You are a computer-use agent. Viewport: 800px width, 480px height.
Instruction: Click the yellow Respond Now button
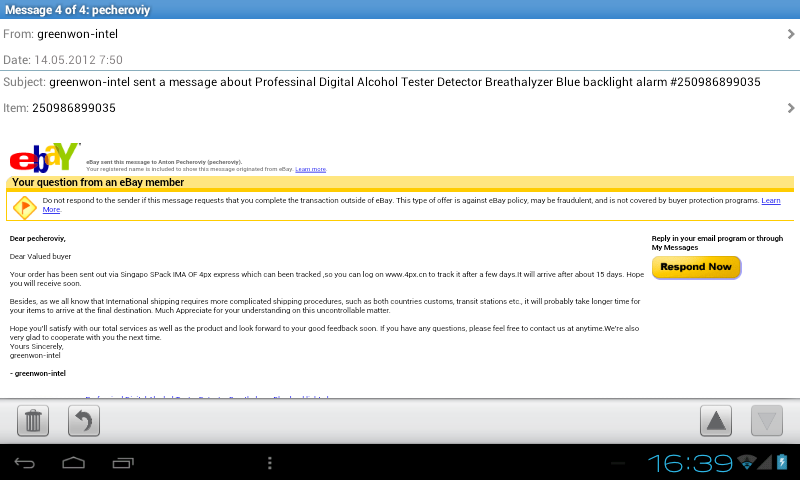[x=696, y=267]
